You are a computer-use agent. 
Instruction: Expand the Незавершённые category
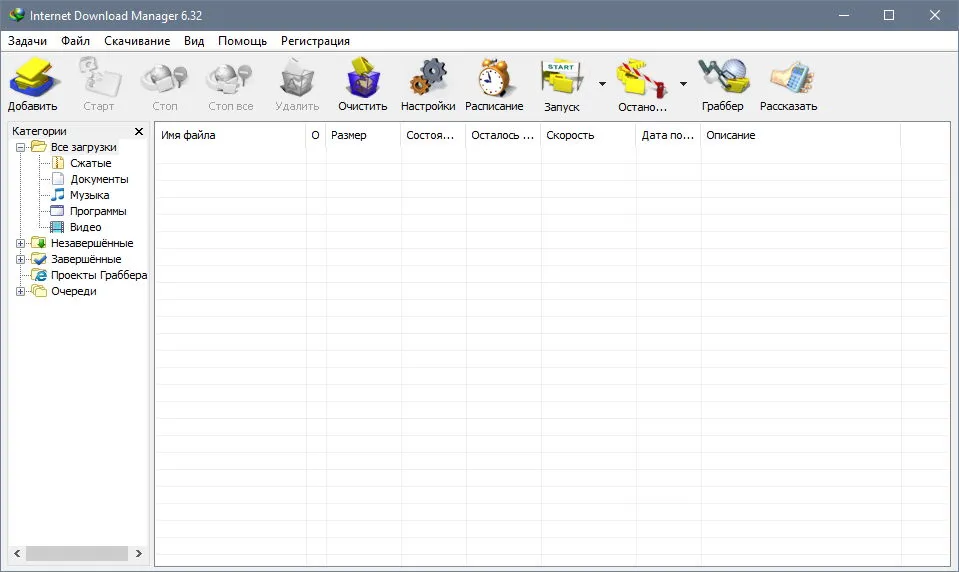pos(20,243)
